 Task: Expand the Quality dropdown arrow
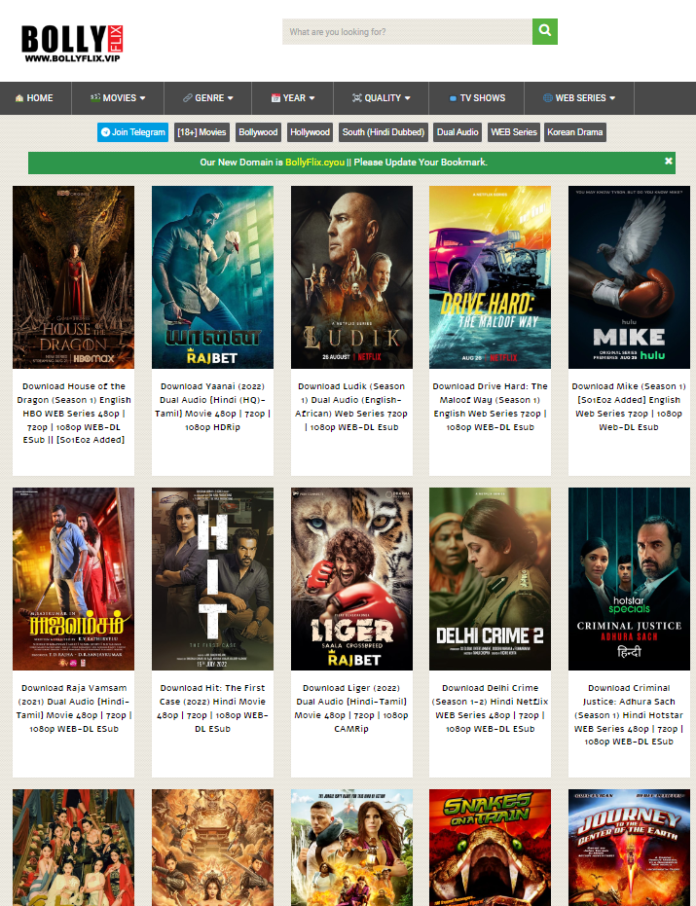coord(407,98)
